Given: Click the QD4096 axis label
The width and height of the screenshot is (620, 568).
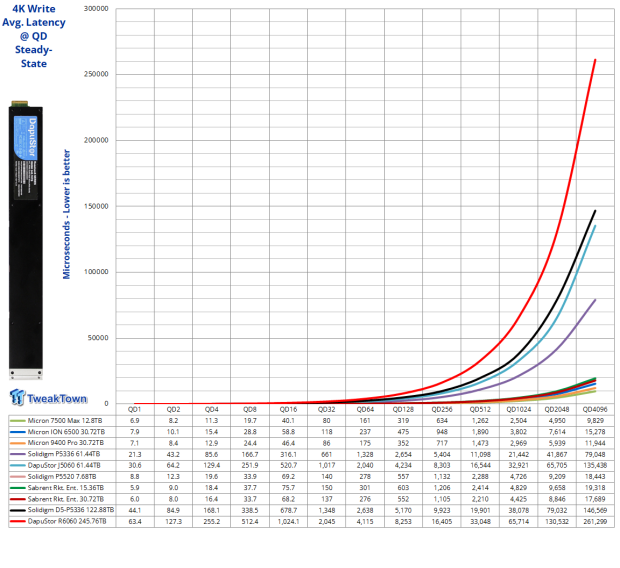Looking at the screenshot, I should (x=595, y=409).
